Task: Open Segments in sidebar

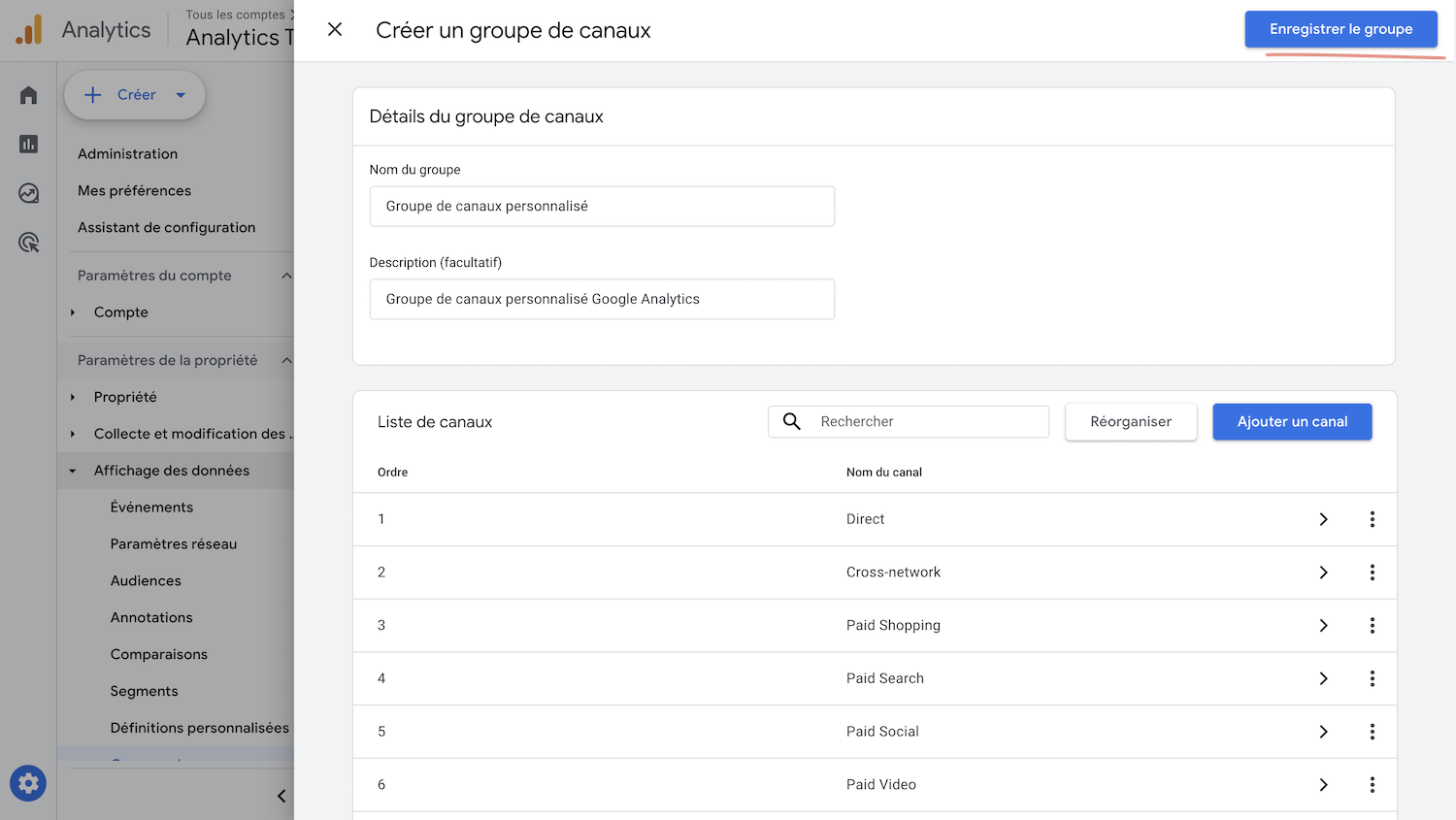Action: 144,692
